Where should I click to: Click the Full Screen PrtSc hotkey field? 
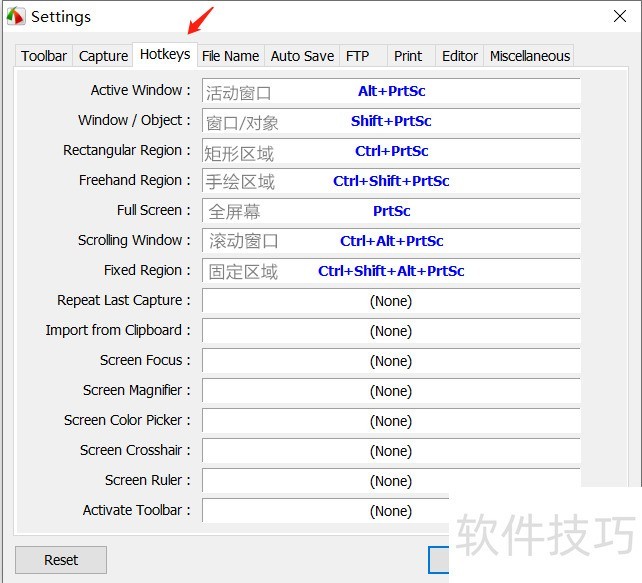pyautogui.click(x=391, y=211)
